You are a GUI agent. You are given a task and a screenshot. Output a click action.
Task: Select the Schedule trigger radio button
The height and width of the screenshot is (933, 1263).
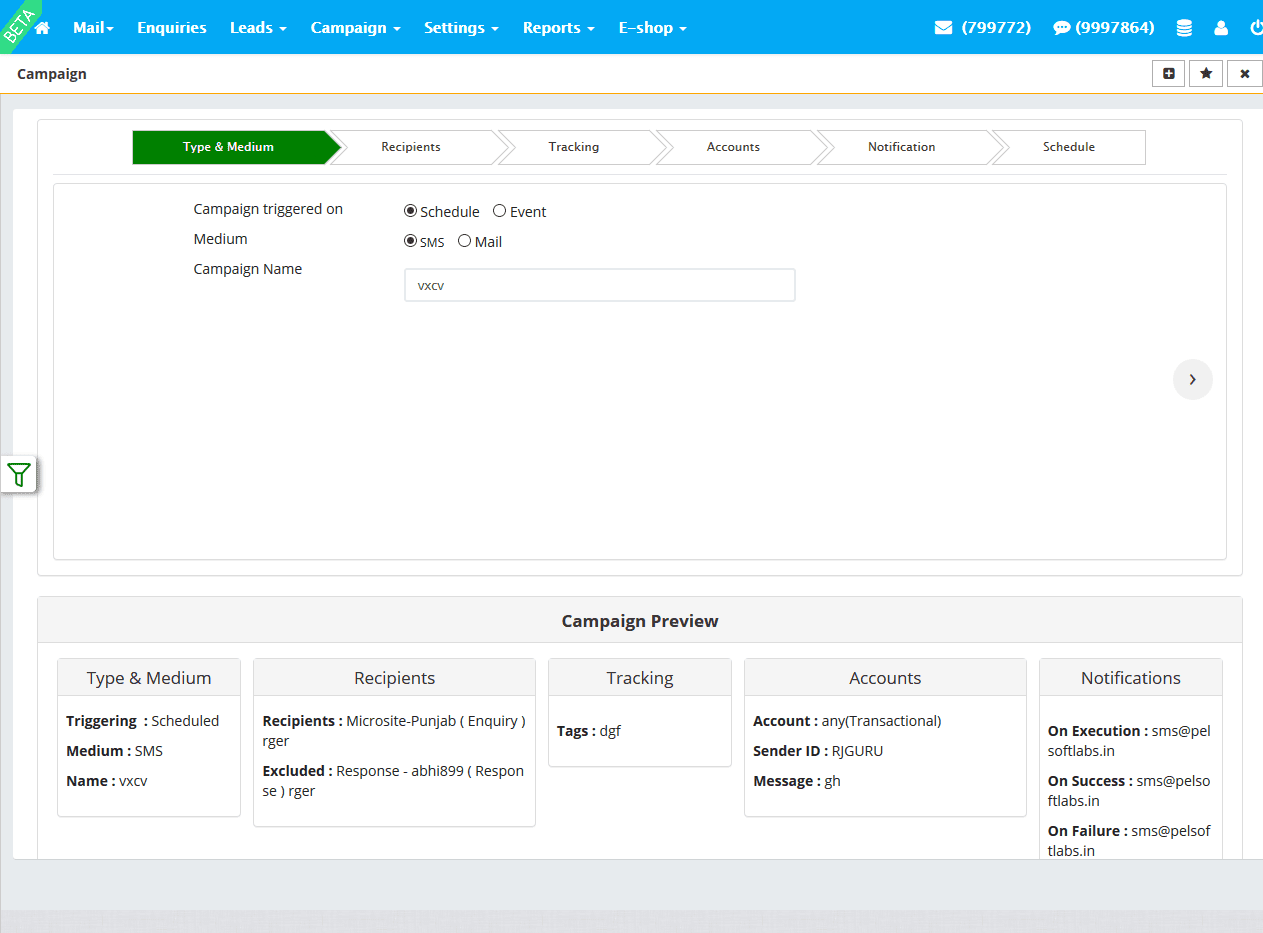point(410,211)
